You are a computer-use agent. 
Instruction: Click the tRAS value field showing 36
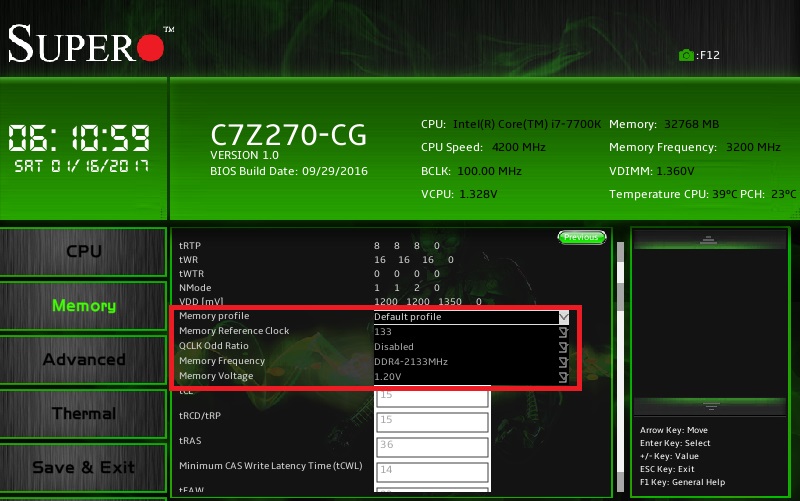tap(432, 446)
